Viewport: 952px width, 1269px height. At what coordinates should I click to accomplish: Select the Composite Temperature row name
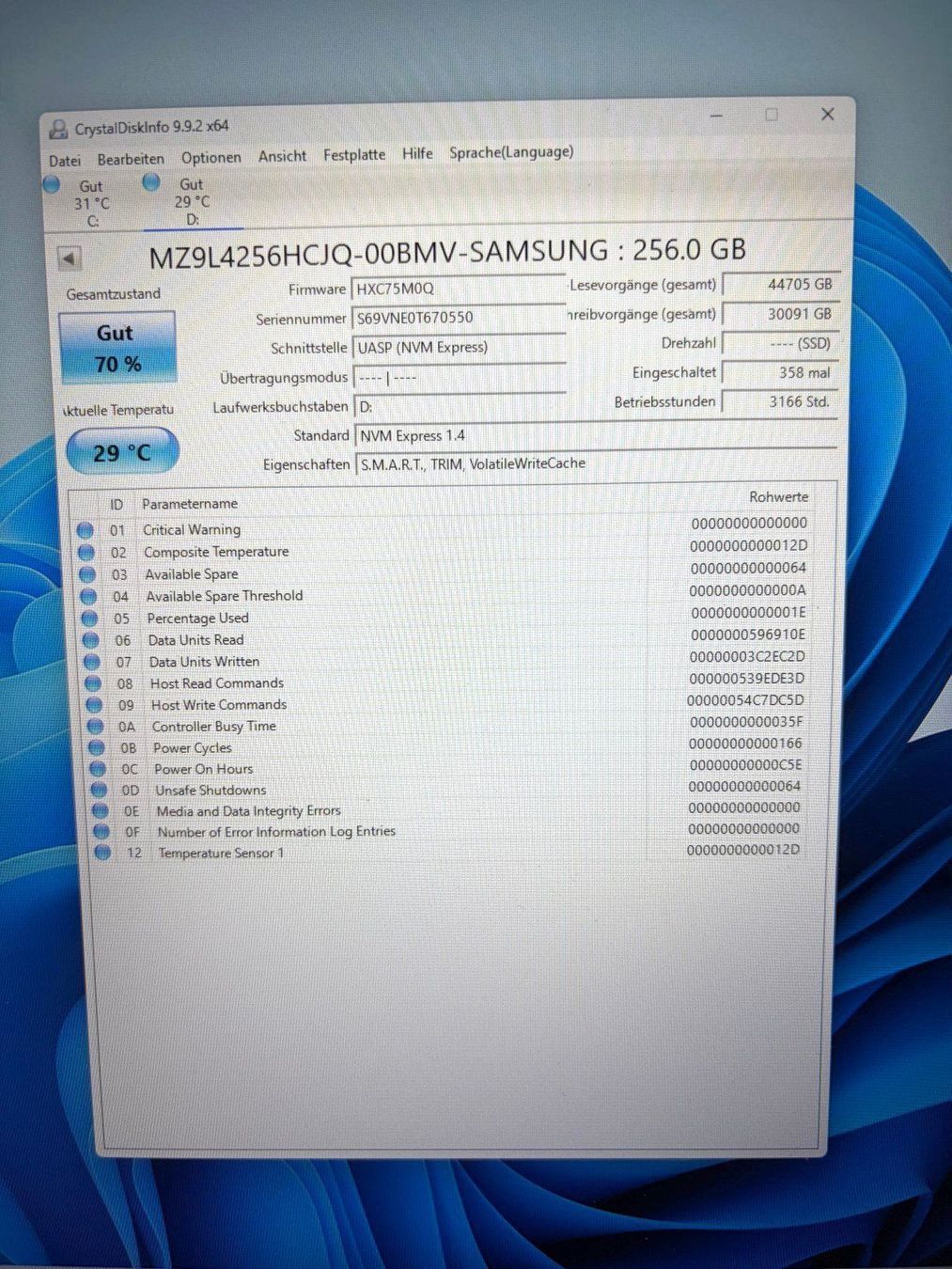(216, 552)
